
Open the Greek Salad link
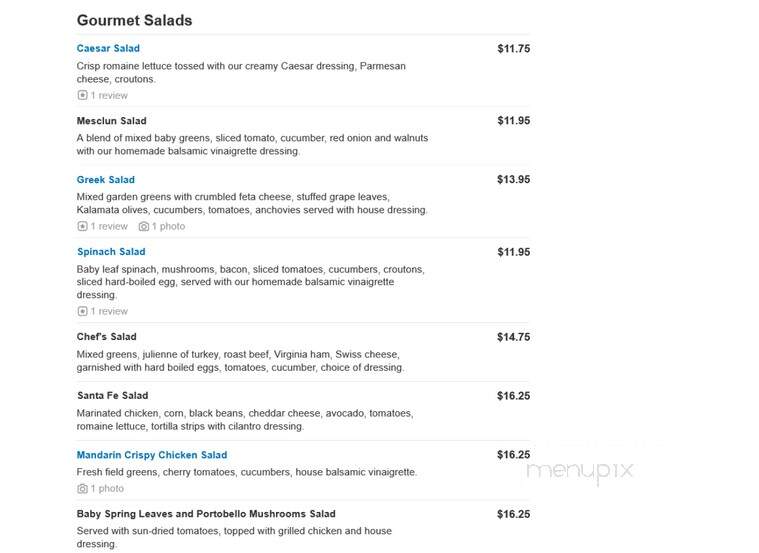click(106, 180)
